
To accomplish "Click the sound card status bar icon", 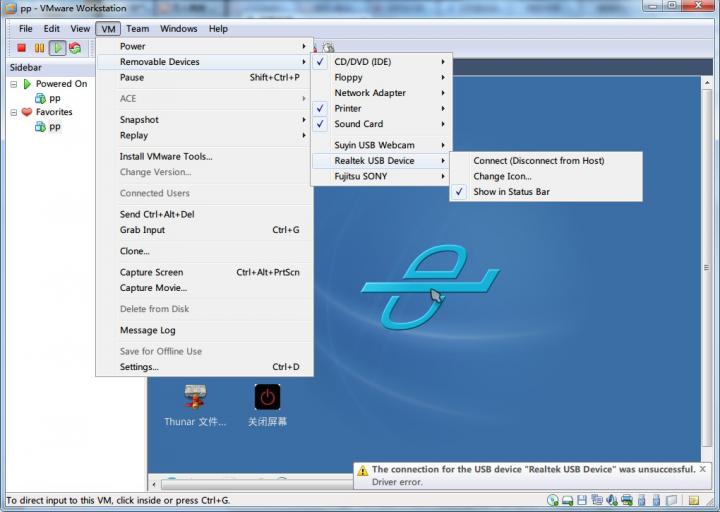I will (612, 500).
